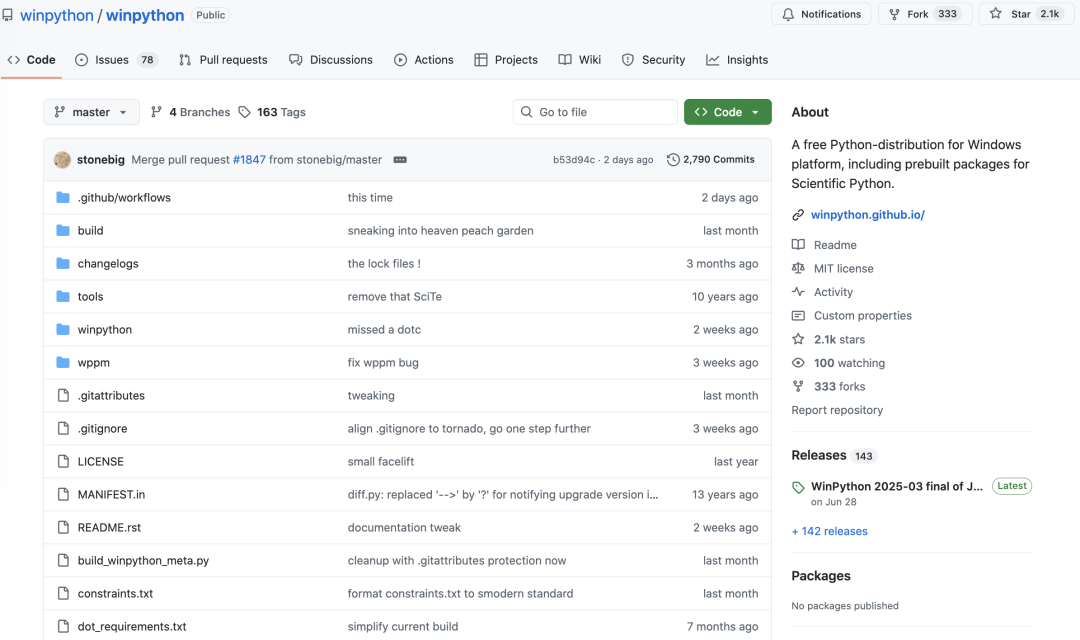This screenshot has width=1080, height=640.
Task: Click the + 142 releases link
Action: click(x=829, y=531)
